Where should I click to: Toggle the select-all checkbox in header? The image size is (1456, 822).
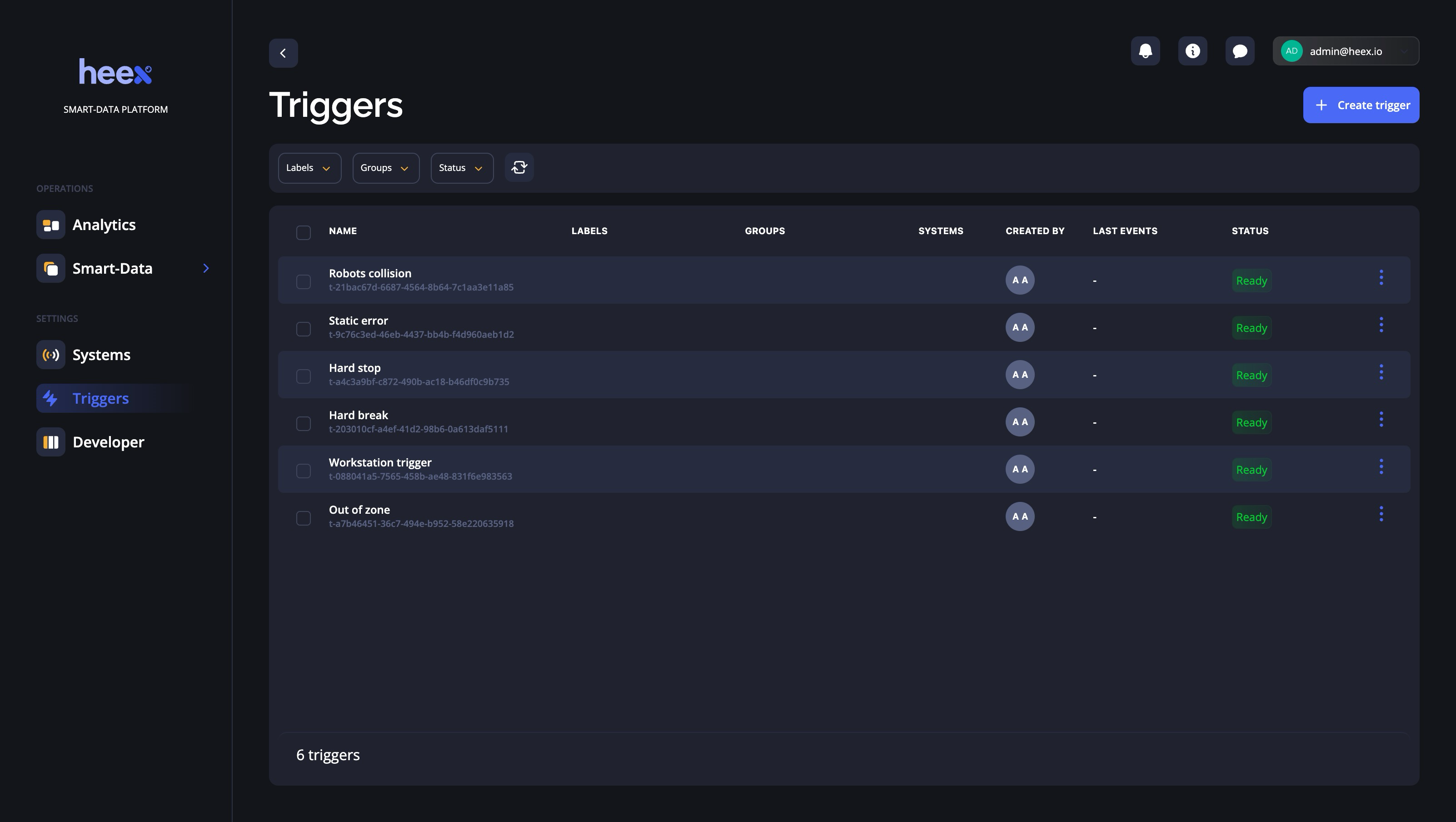point(304,233)
